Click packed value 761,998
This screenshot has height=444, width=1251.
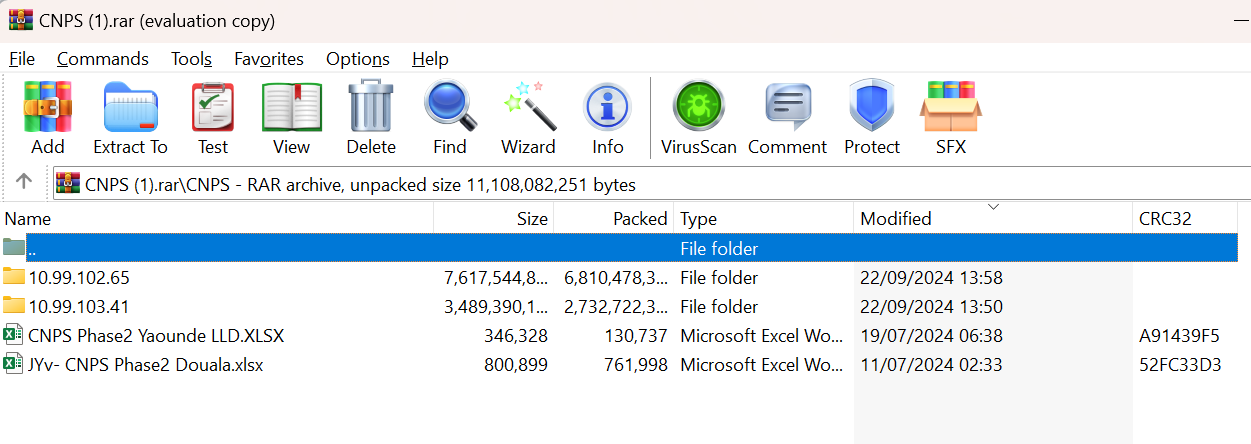[636, 364]
